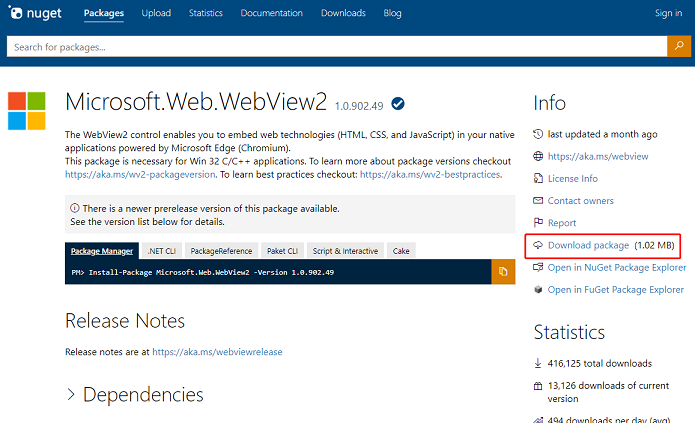Screen dimensions: 695x423
Task: Click the verified checkmark badge
Action: coord(398,103)
